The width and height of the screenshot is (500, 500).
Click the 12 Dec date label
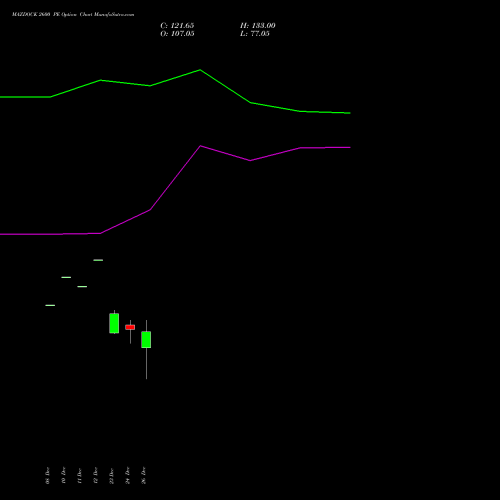[x=96, y=475]
